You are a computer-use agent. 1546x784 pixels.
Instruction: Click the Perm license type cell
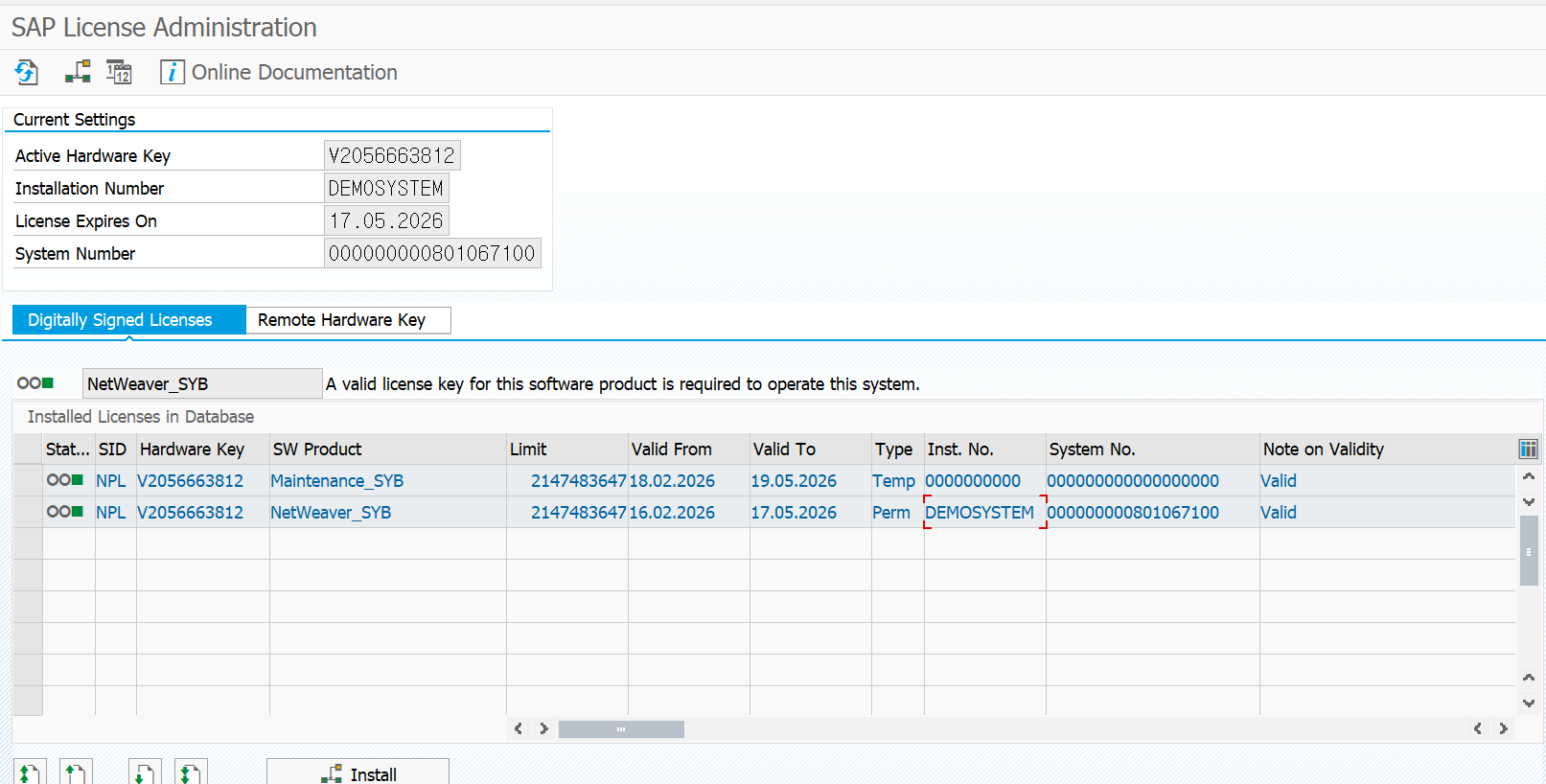(x=898, y=512)
